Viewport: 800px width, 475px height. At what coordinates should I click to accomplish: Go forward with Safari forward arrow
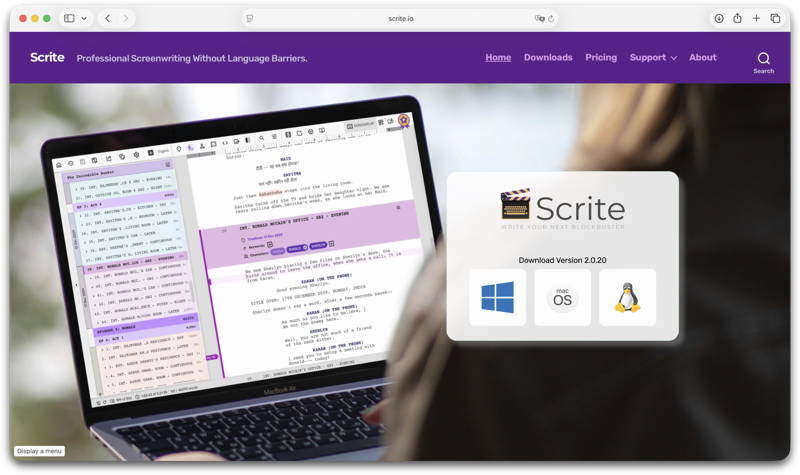click(126, 18)
